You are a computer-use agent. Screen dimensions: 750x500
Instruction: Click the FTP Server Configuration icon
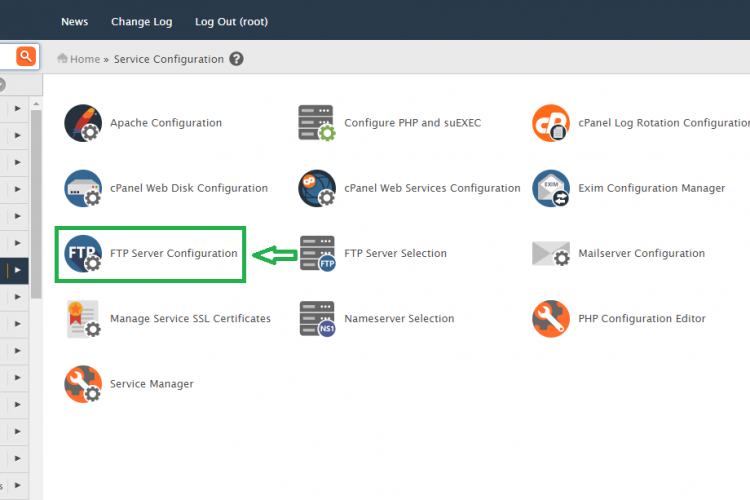point(83,254)
